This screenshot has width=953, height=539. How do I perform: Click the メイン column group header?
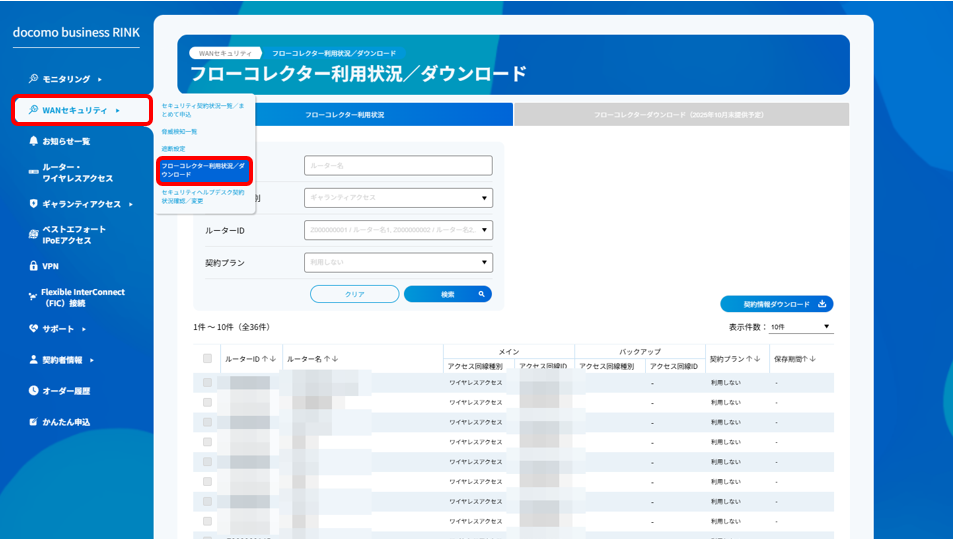pyautogui.click(x=509, y=352)
